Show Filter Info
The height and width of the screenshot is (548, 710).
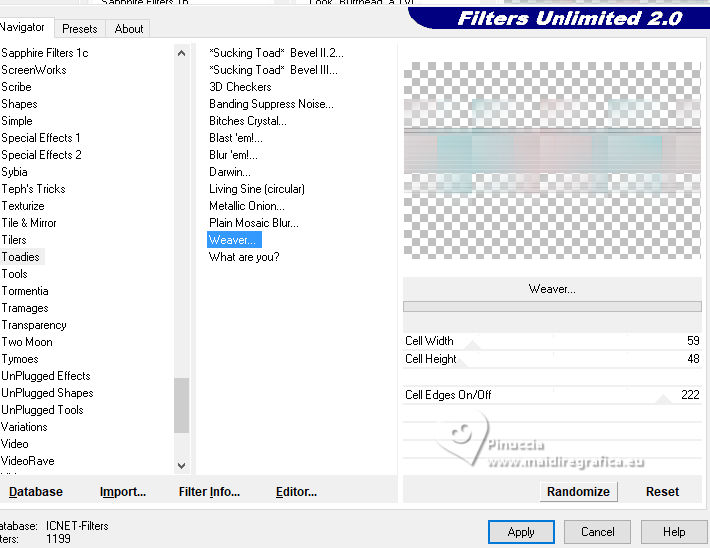(209, 491)
